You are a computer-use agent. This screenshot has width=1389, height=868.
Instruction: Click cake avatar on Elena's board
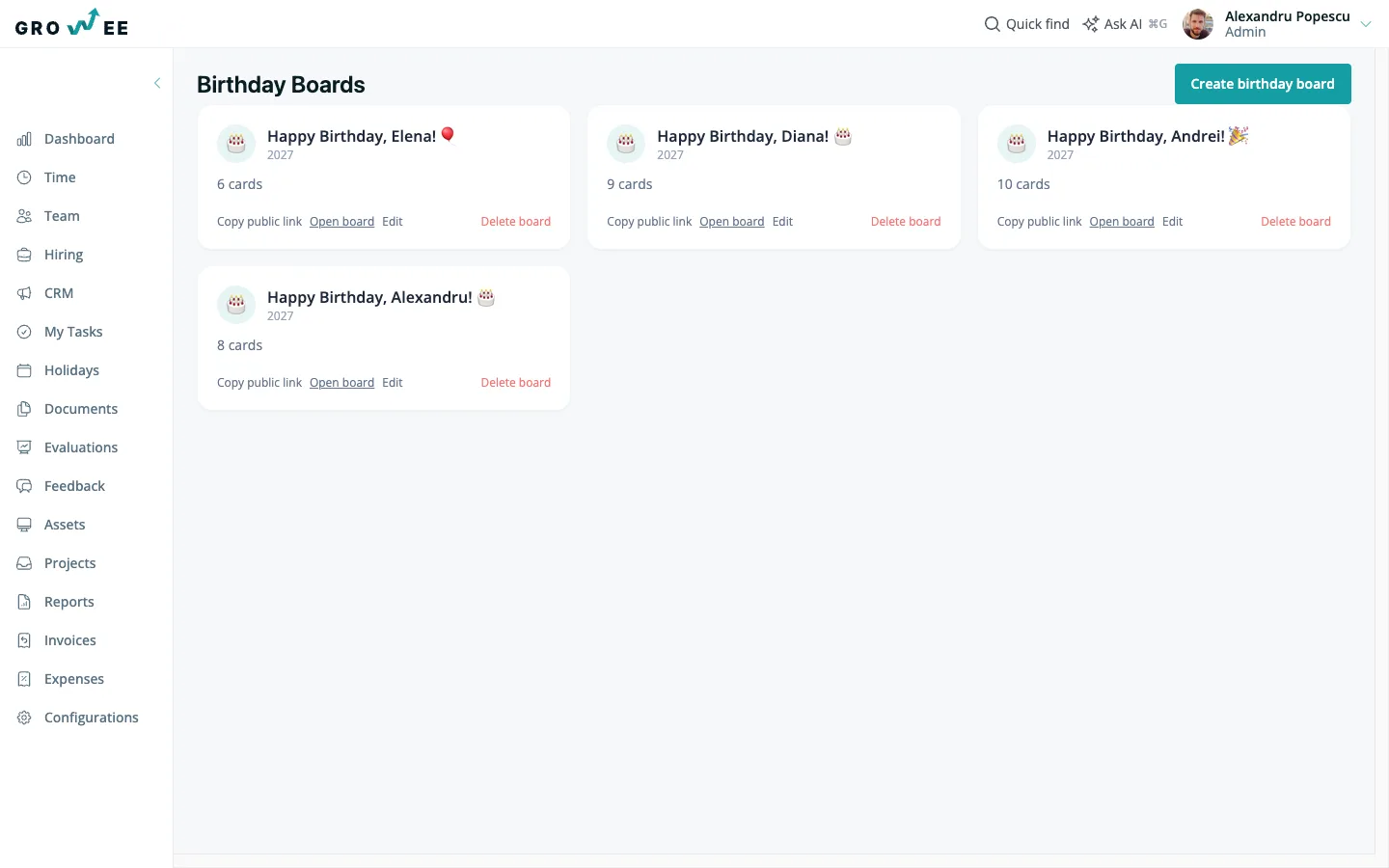coord(236,144)
